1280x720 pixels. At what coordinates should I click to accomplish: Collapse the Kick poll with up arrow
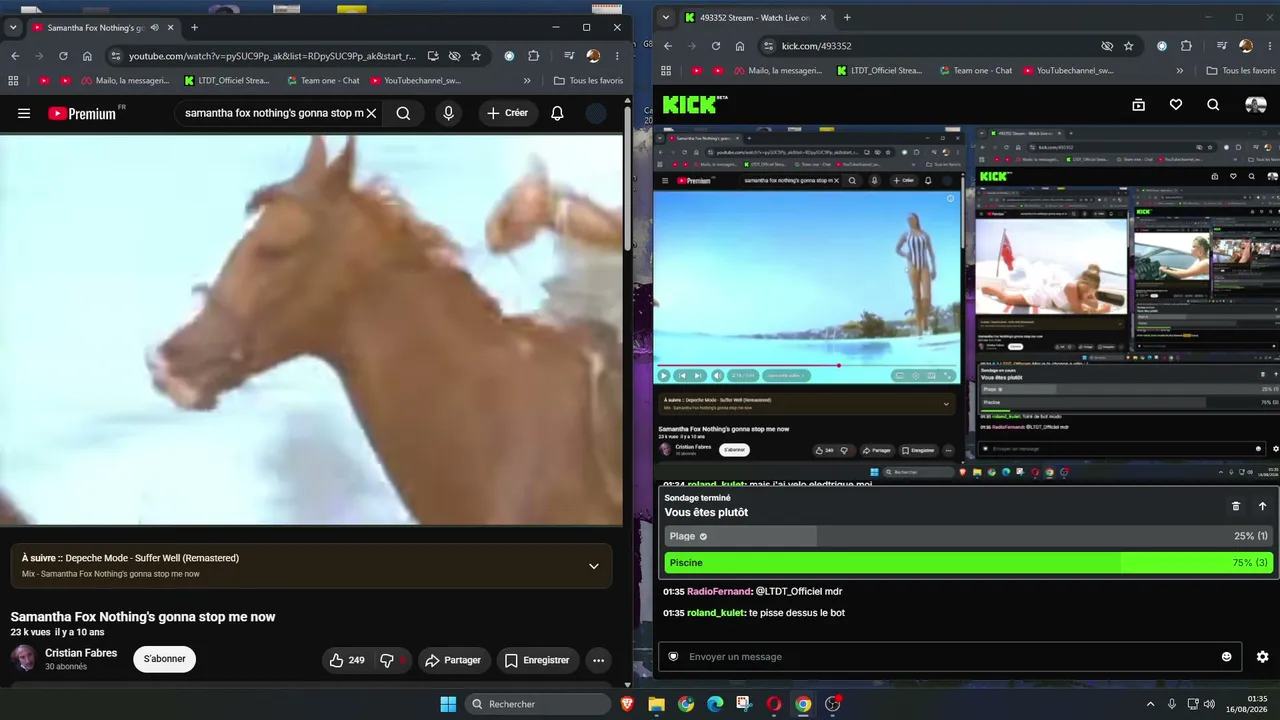[1262, 506]
